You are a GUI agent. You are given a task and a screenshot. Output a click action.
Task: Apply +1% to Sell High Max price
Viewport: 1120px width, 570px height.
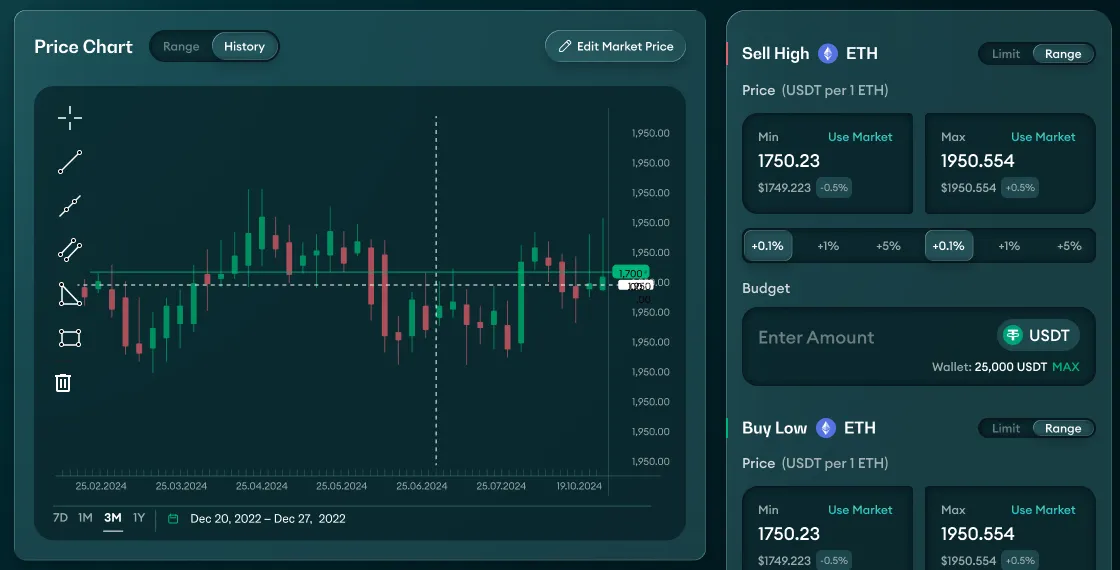click(1009, 246)
